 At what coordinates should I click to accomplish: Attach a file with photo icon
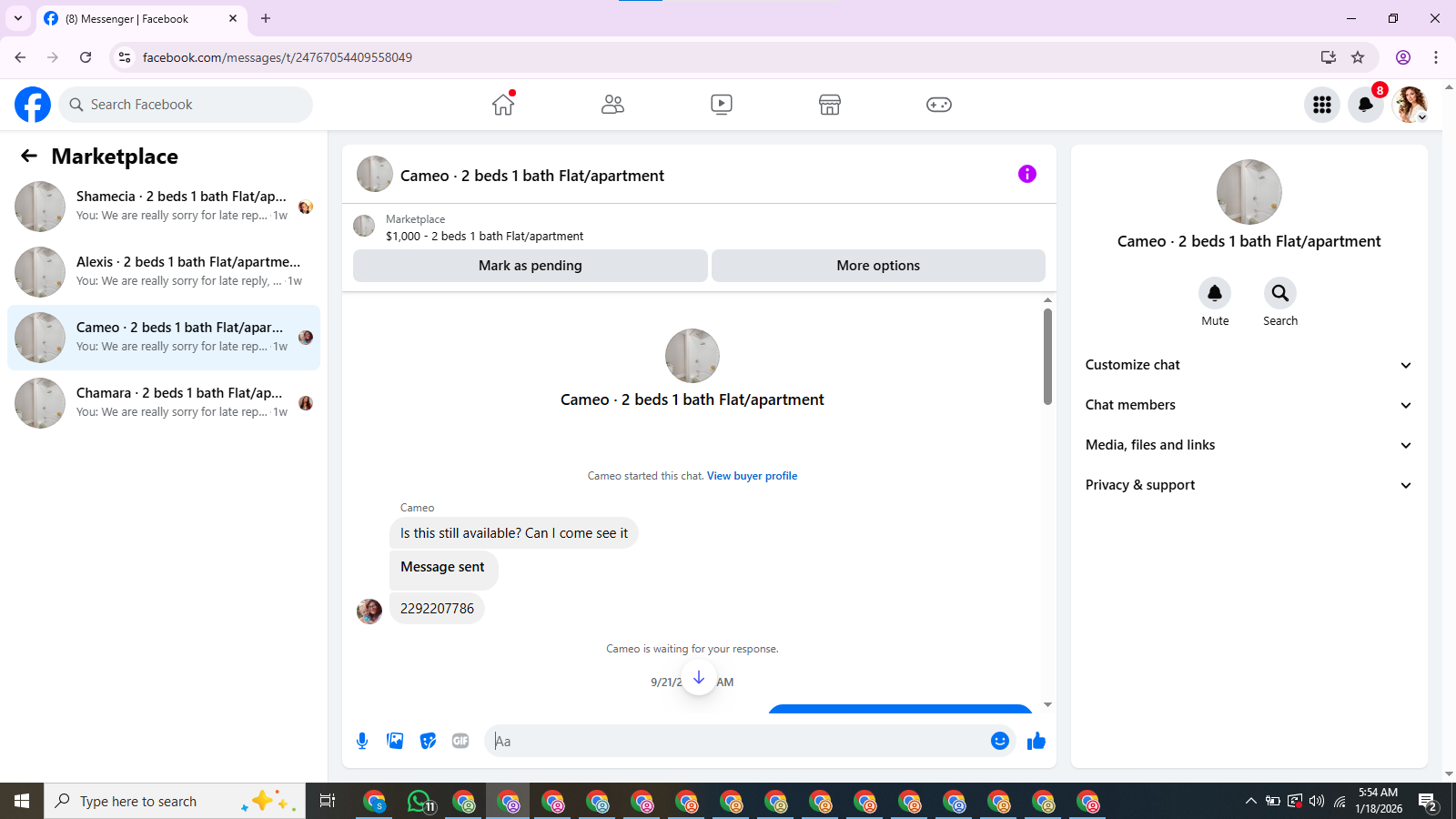[x=395, y=741]
